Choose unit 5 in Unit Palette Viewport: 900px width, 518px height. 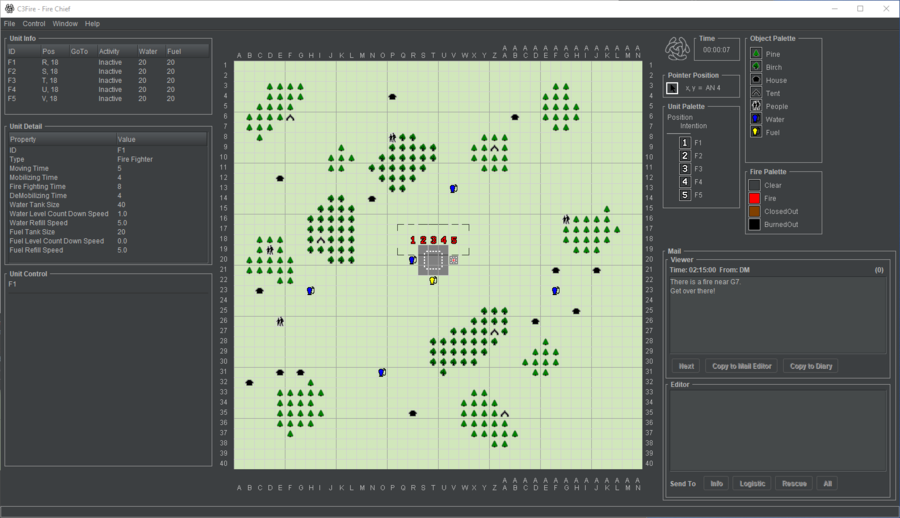(685, 195)
